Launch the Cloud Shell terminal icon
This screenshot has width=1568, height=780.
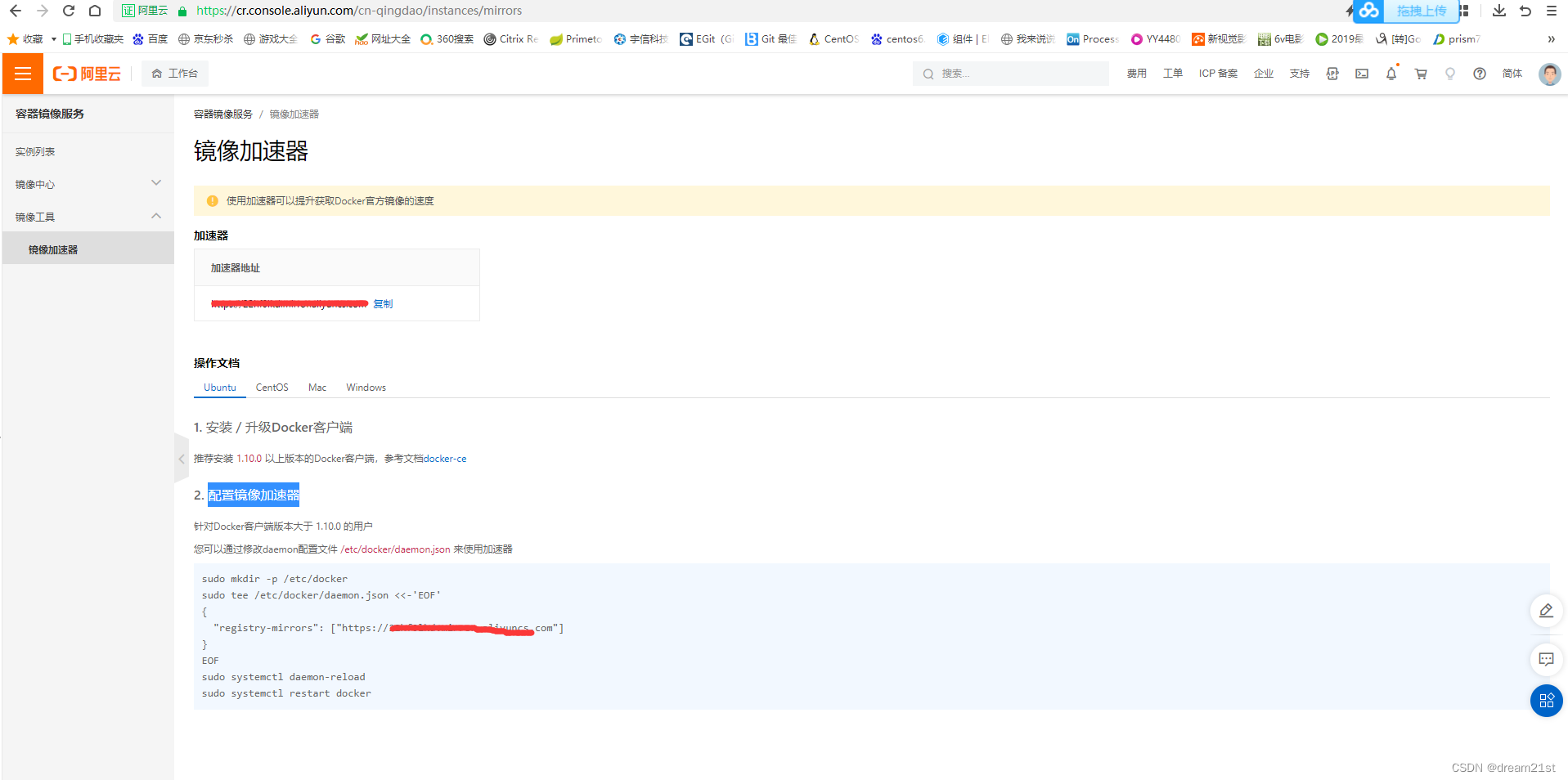pyautogui.click(x=1362, y=74)
